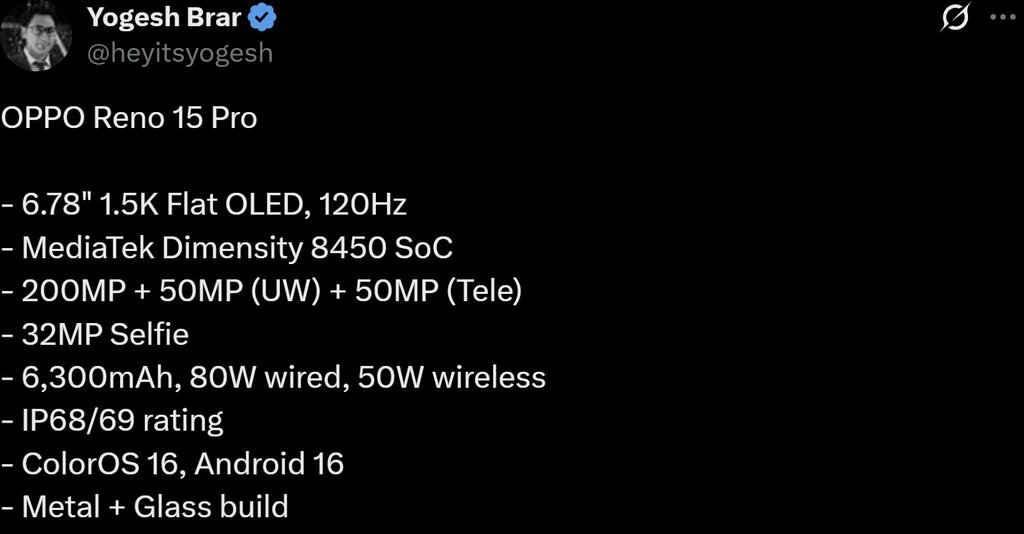Image resolution: width=1024 pixels, height=534 pixels.
Task: Click the blue verified badge
Action: (x=277, y=18)
